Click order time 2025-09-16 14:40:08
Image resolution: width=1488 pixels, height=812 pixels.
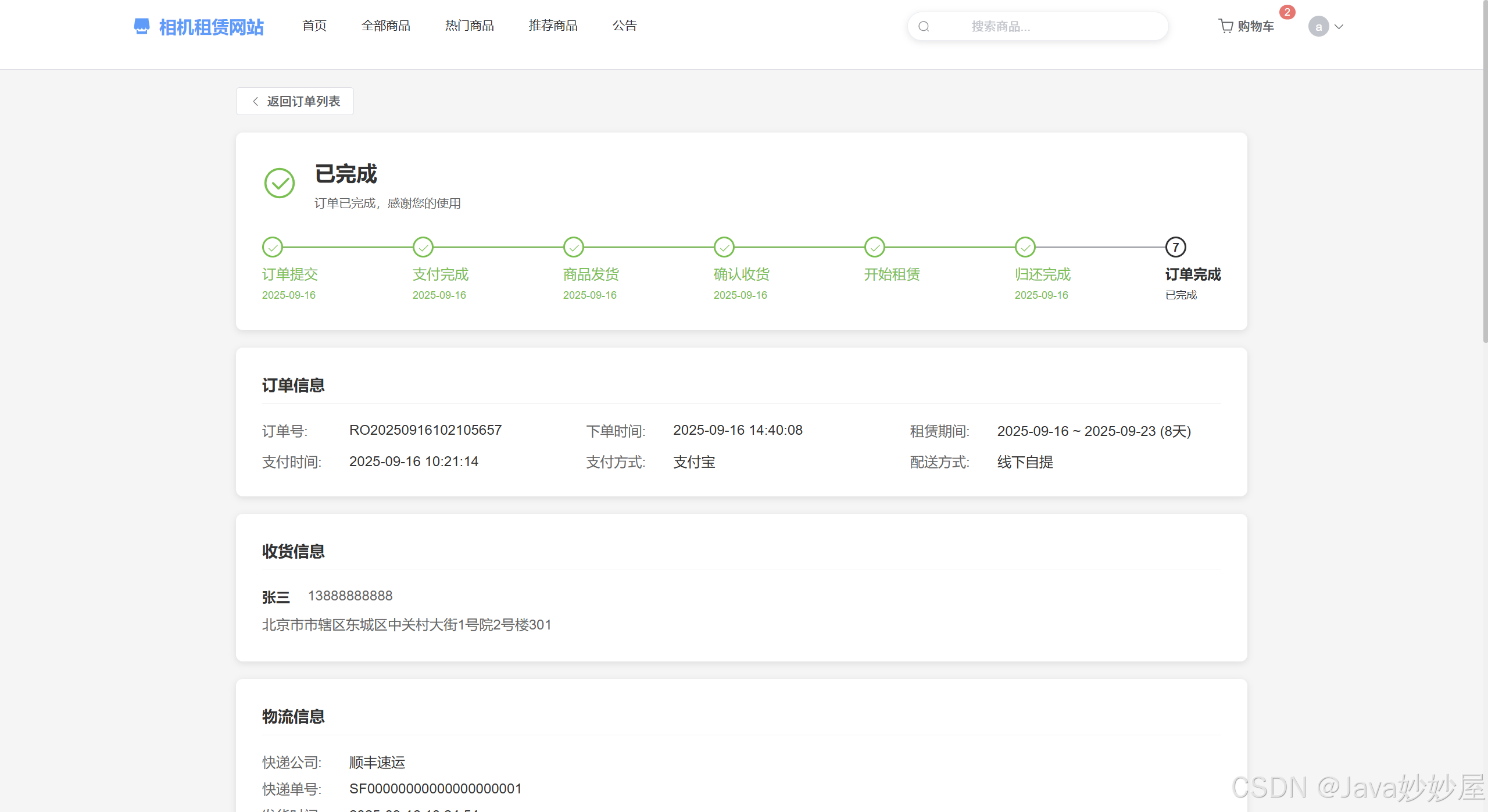738,430
